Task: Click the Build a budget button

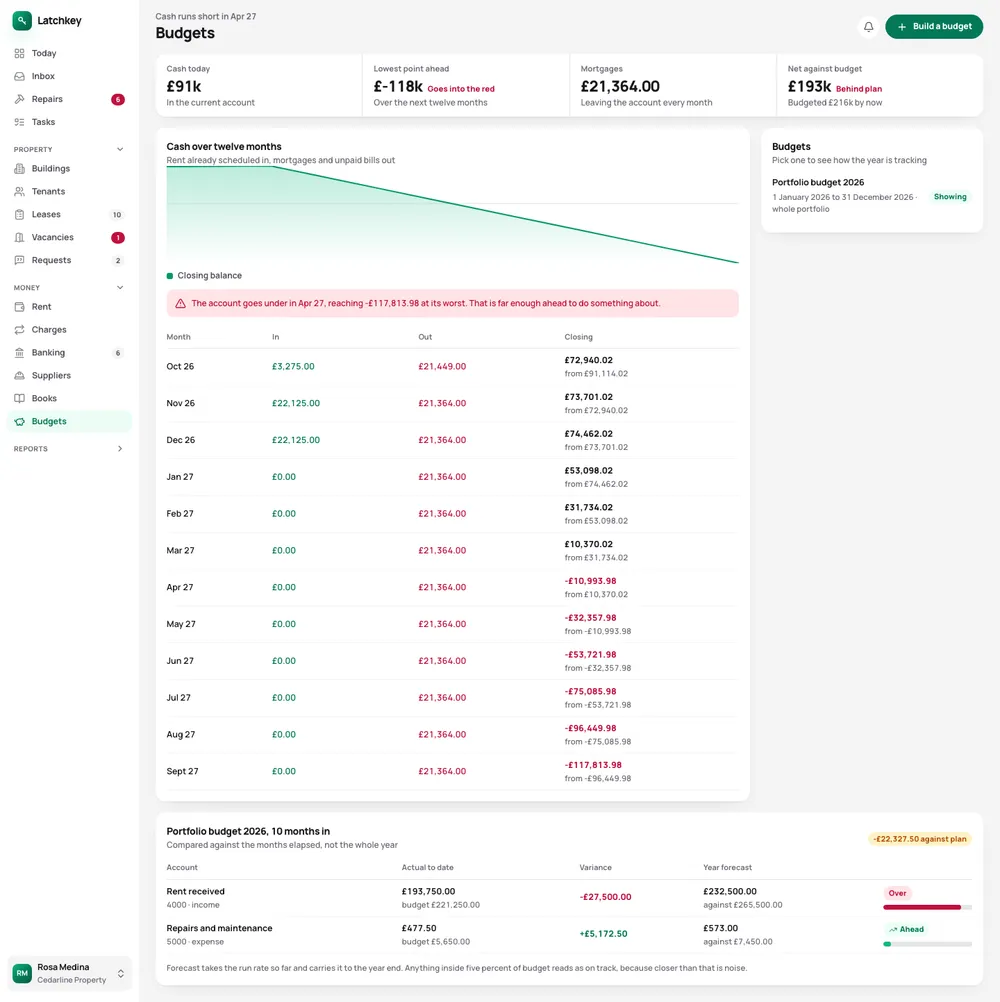Action: pyautogui.click(x=934, y=27)
